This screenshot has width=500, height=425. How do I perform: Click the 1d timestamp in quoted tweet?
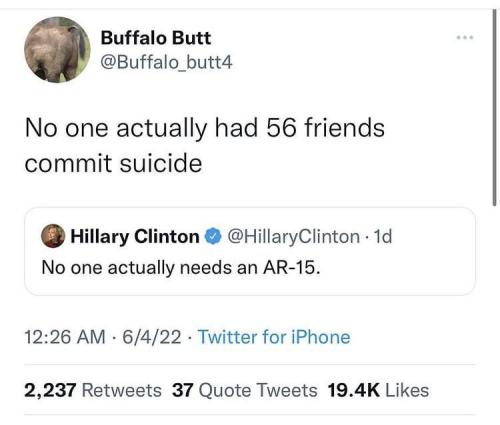pyautogui.click(x=383, y=236)
